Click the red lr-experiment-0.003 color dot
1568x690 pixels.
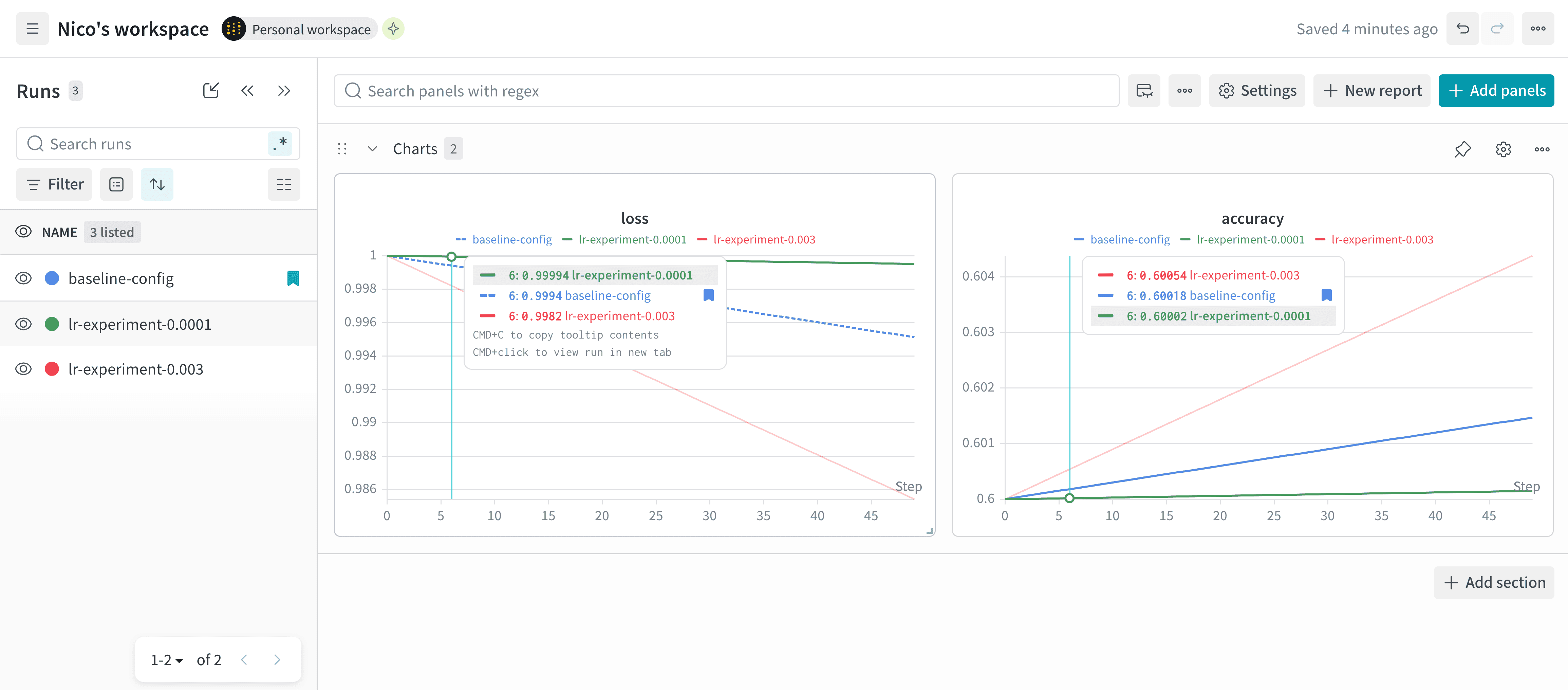(52, 369)
